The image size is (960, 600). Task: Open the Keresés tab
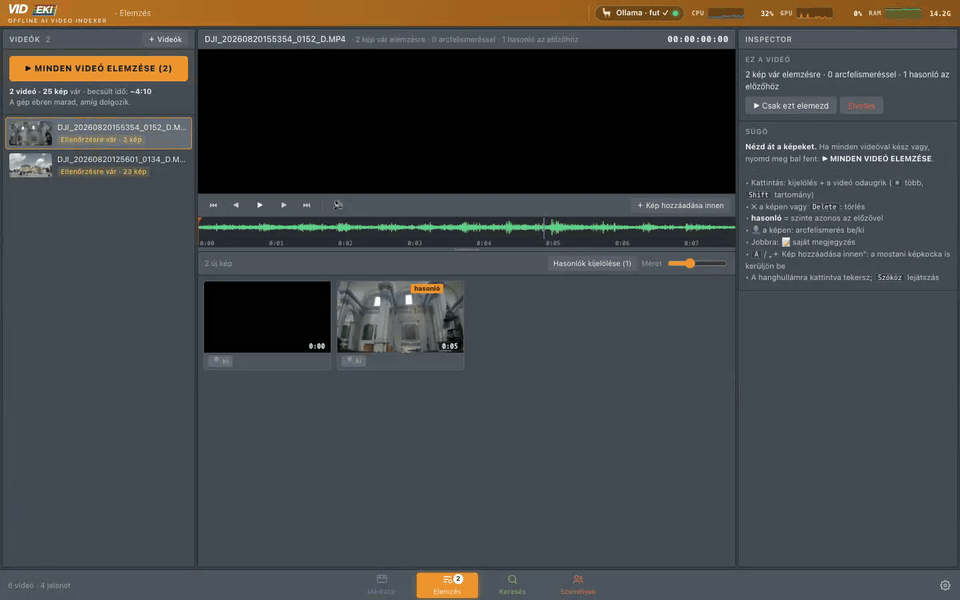(512, 585)
